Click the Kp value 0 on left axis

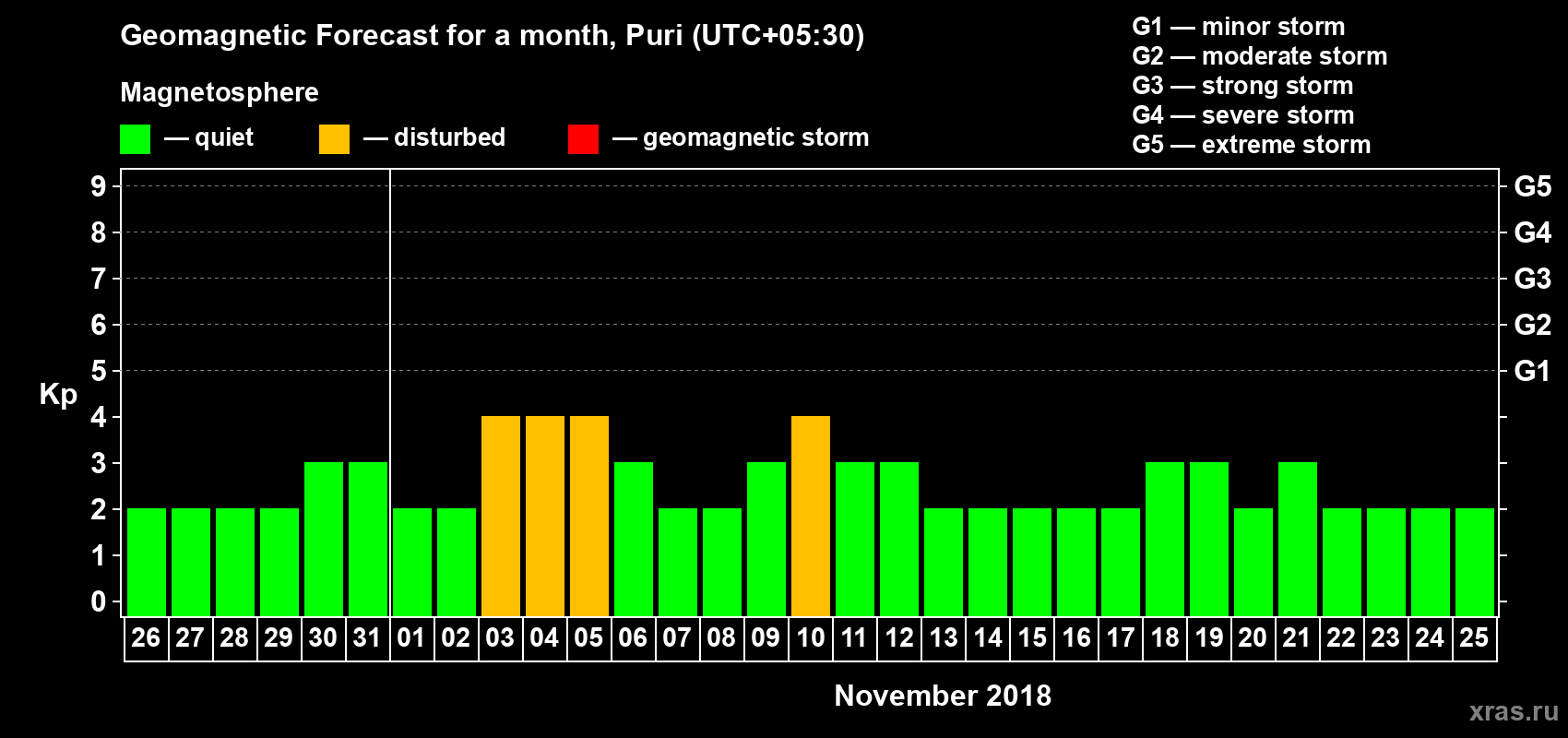point(99,601)
